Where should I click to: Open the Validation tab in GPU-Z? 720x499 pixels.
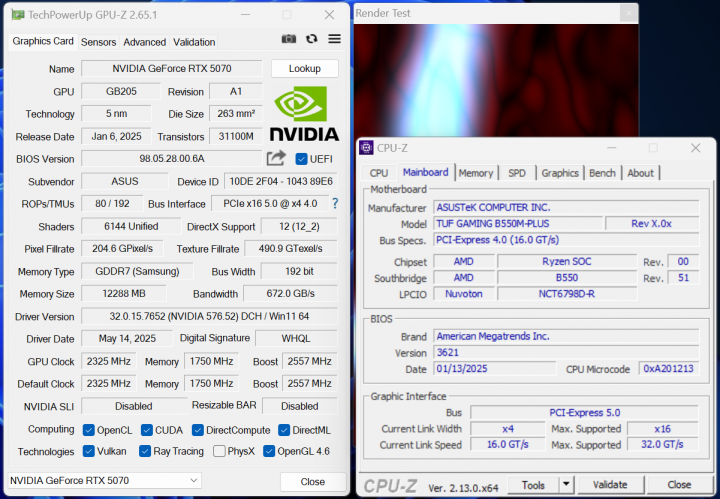(194, 42)
